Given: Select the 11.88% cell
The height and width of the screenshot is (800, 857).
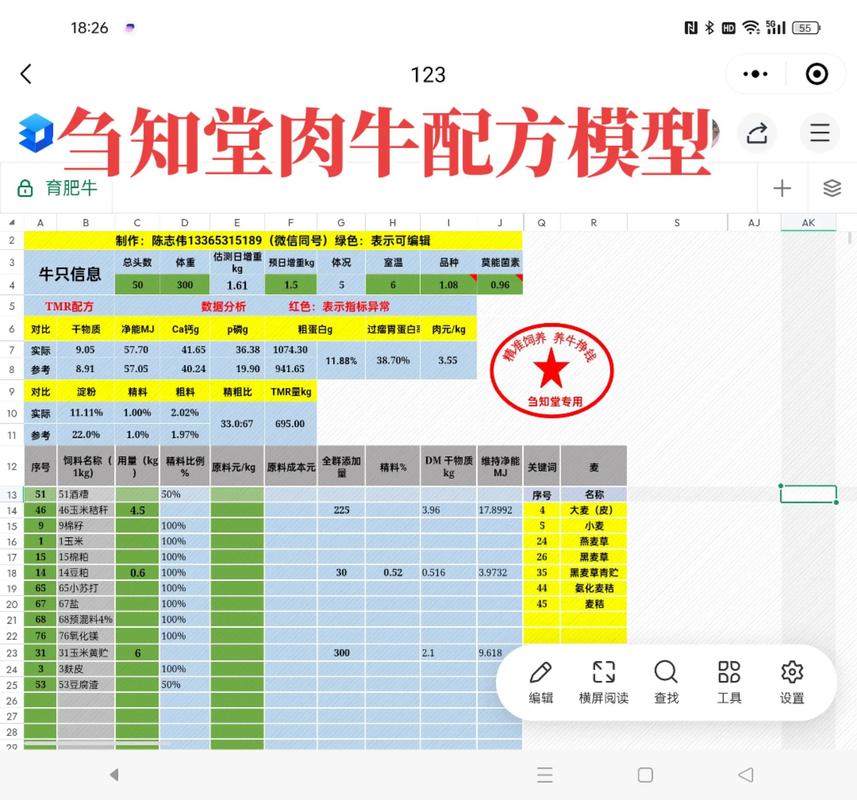Looking at the screenshot, I should [x=341, y=360].
